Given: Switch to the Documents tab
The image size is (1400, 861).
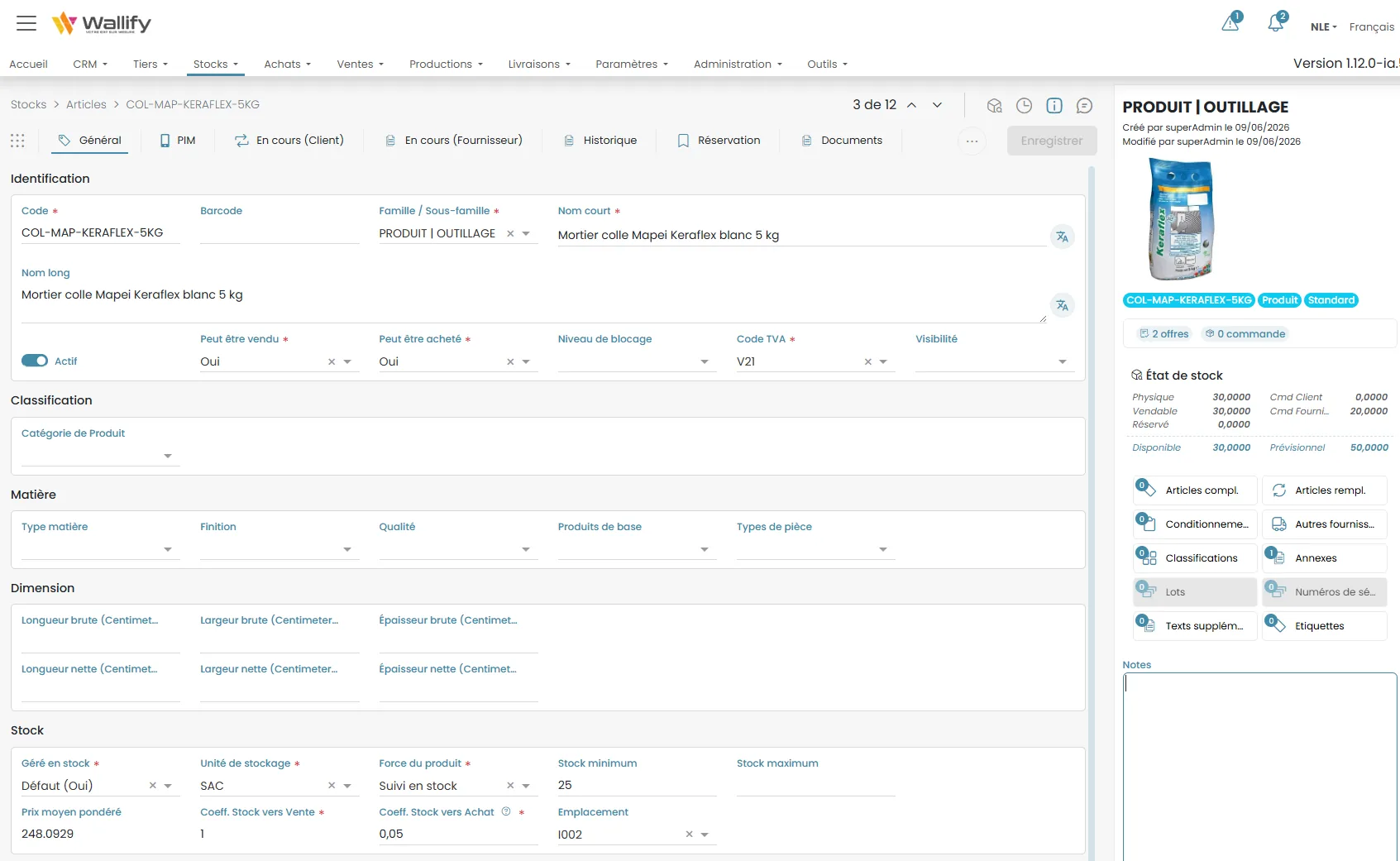Looking at the screenshot, I should tap(842, 141).
